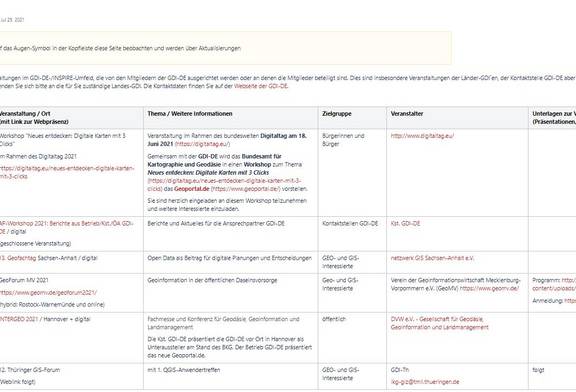Open the https://www.geoportal.de/ link

point(245,189)
